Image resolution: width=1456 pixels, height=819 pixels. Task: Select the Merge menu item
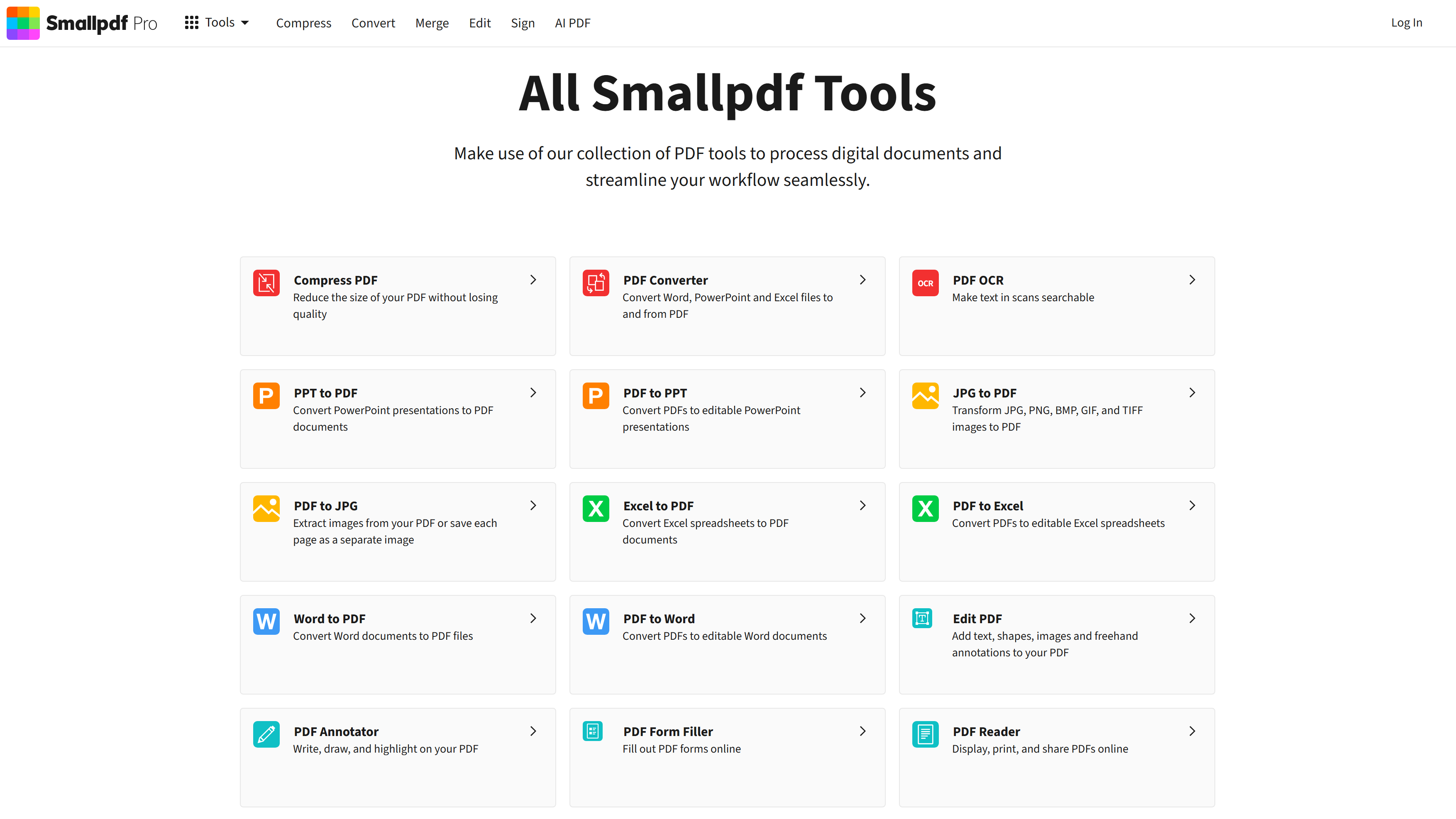[x=432, y=22]
